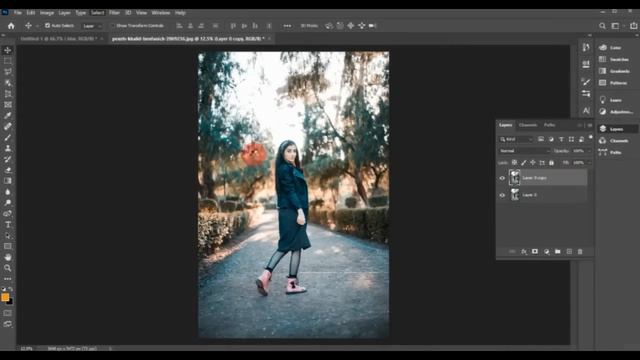640x360 pixels.
Task: Toggle filter for type layers
Action: pyautogui.click(x=561, y=139)
